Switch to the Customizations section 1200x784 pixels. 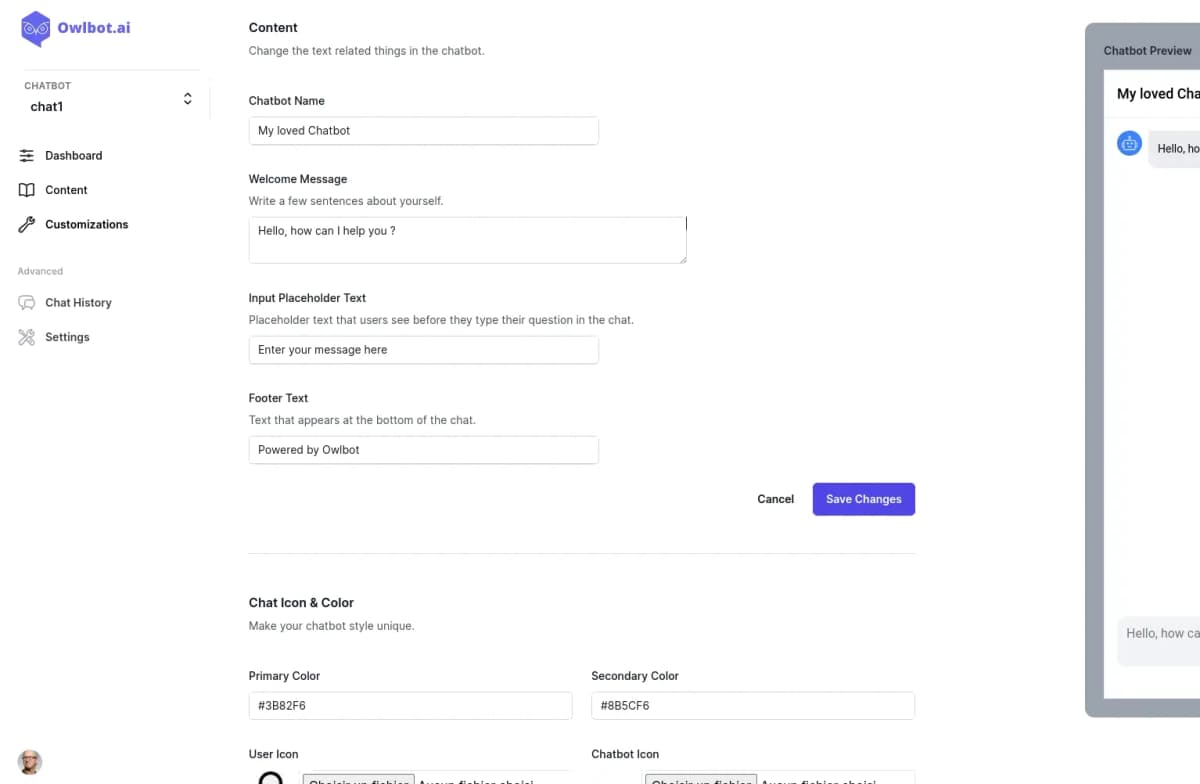click(x=86, y=224)
